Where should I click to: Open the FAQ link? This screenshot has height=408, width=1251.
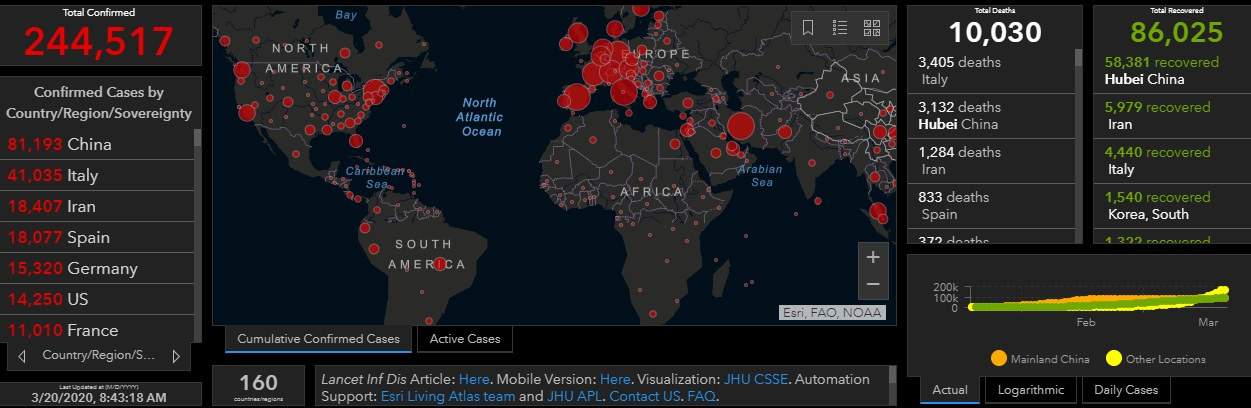701,397
